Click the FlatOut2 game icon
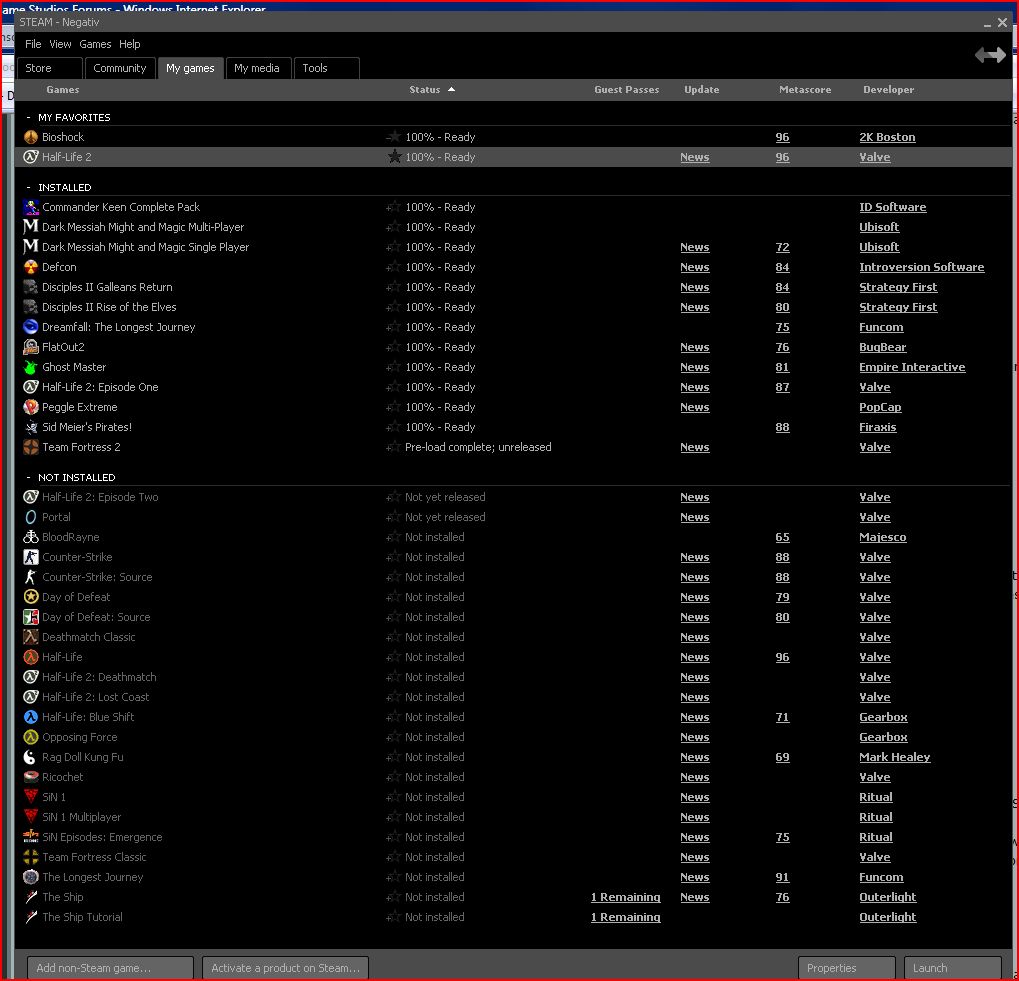The width and height of the screenshot is (1019, 981). coord(31,347)
